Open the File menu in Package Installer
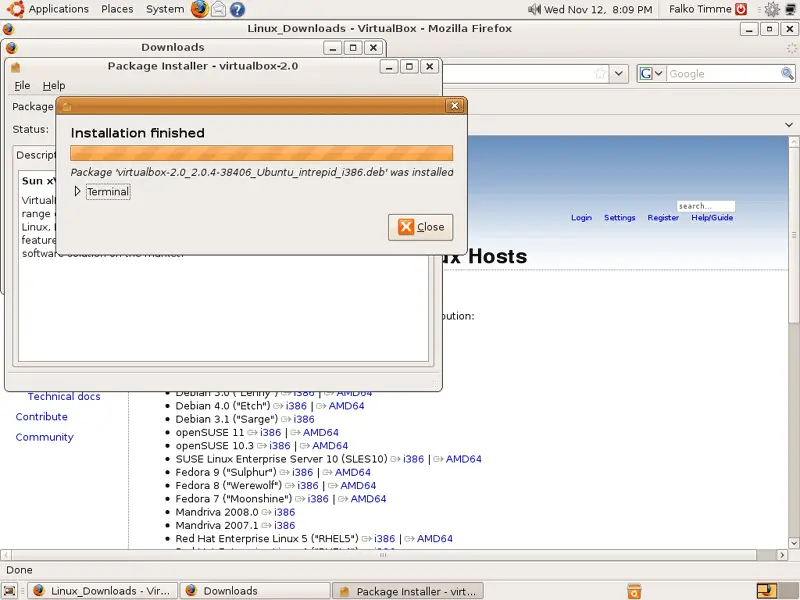The width and height of the screenshot is (800, 600). pyautogui.click(x=22, y=86)
